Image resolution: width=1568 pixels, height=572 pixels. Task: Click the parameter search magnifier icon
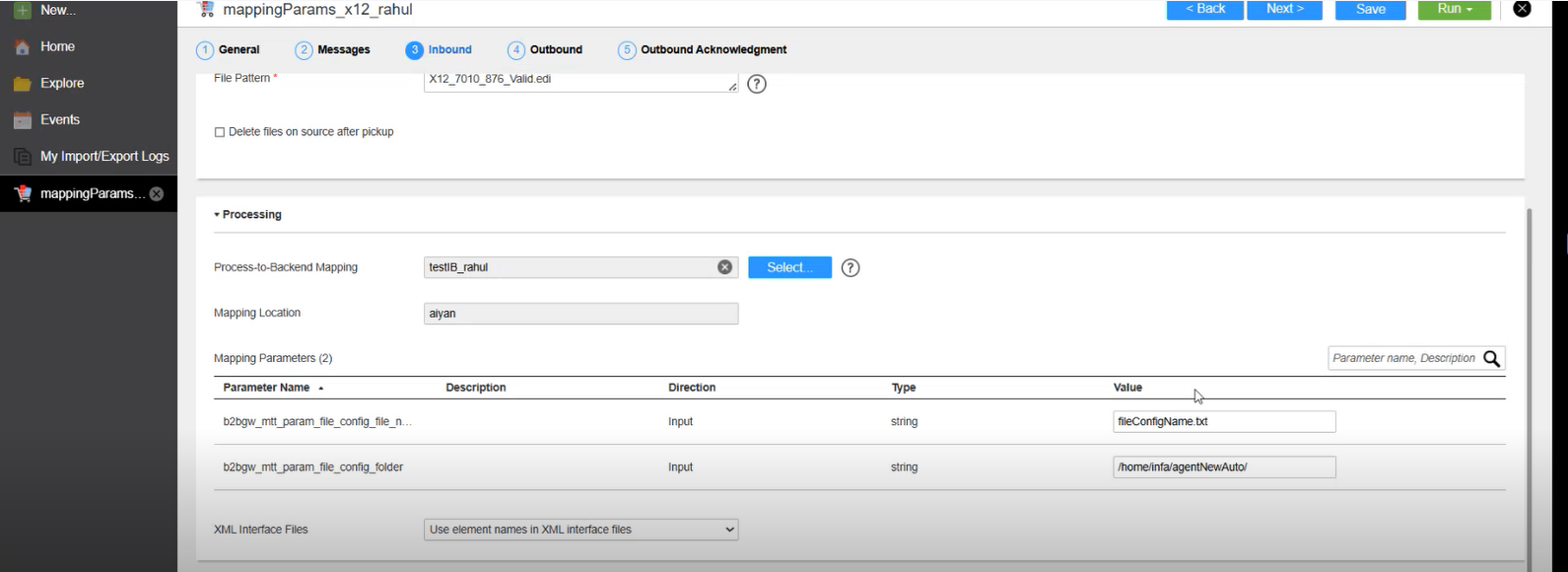coord(1491,359)
